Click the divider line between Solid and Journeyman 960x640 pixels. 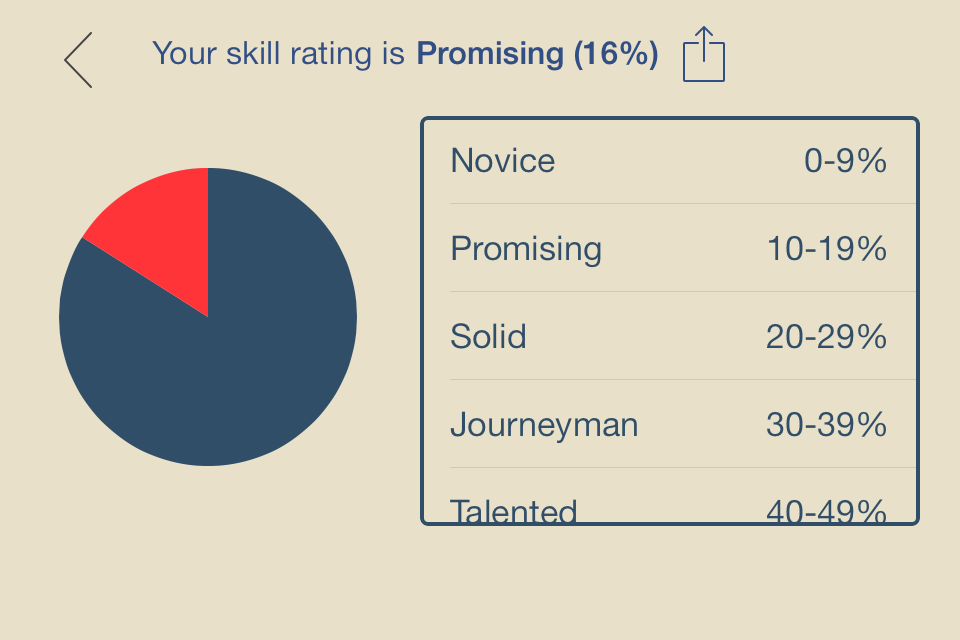click(683, 380)
